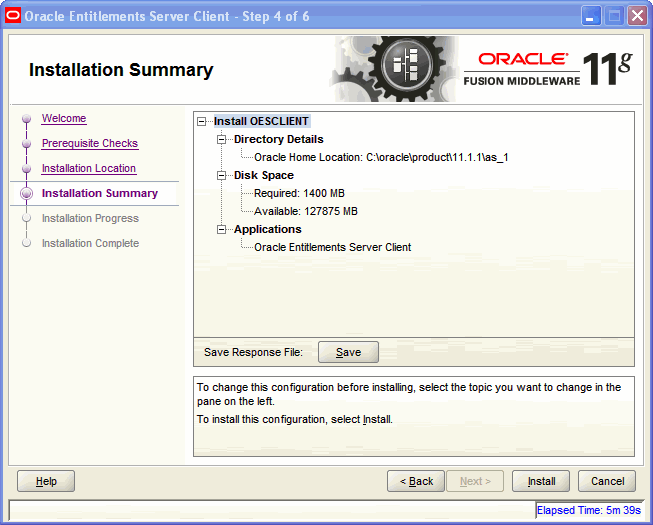Select the Required: 1400 MB row
This screenshot has width=653, height=525.
299,193
